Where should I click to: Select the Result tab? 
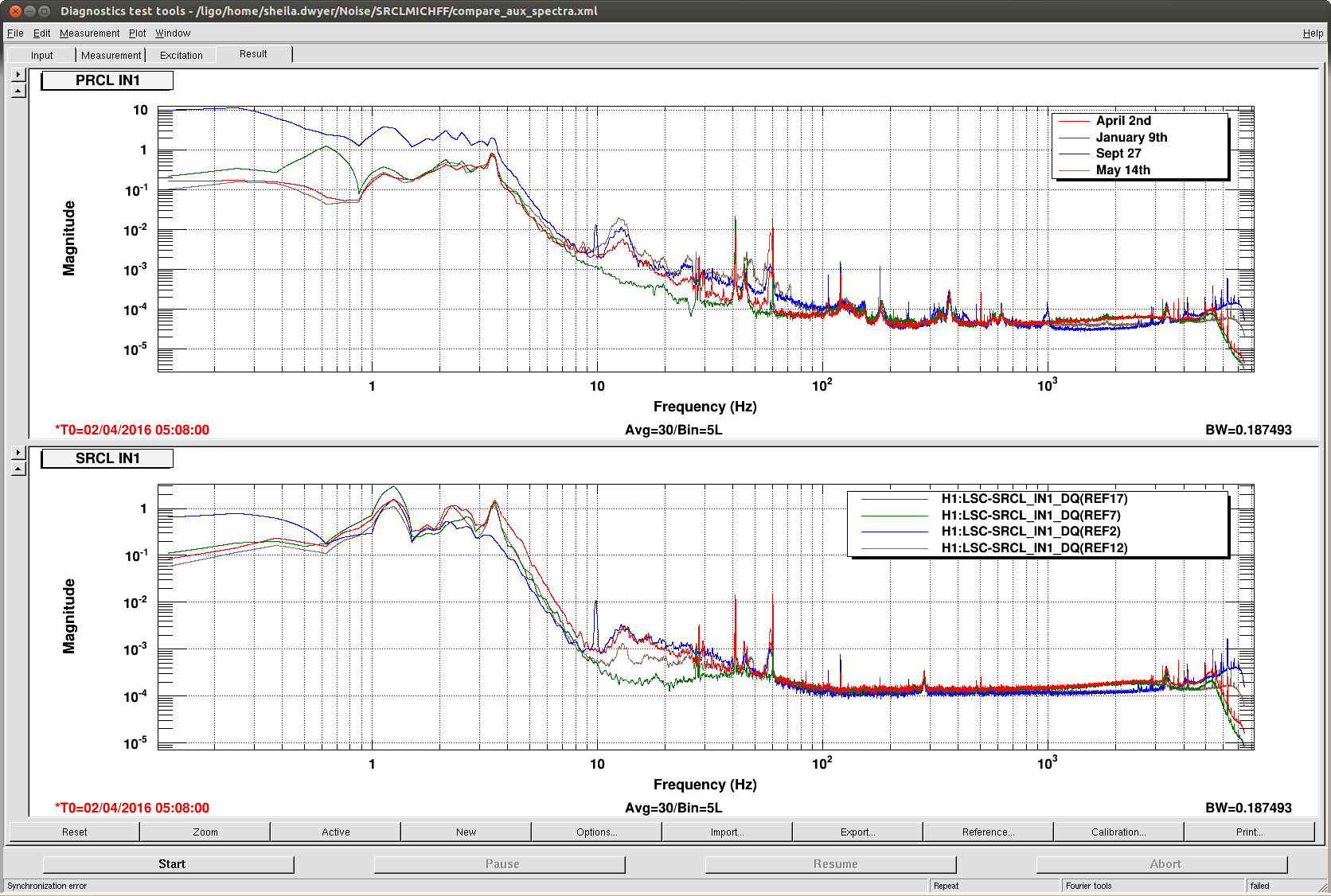pyautogui.click(x=253, y=54)
